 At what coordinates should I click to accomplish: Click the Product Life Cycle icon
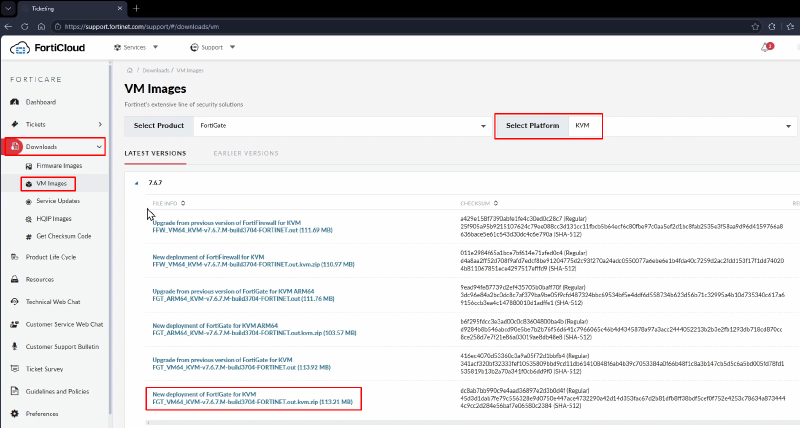15,257
